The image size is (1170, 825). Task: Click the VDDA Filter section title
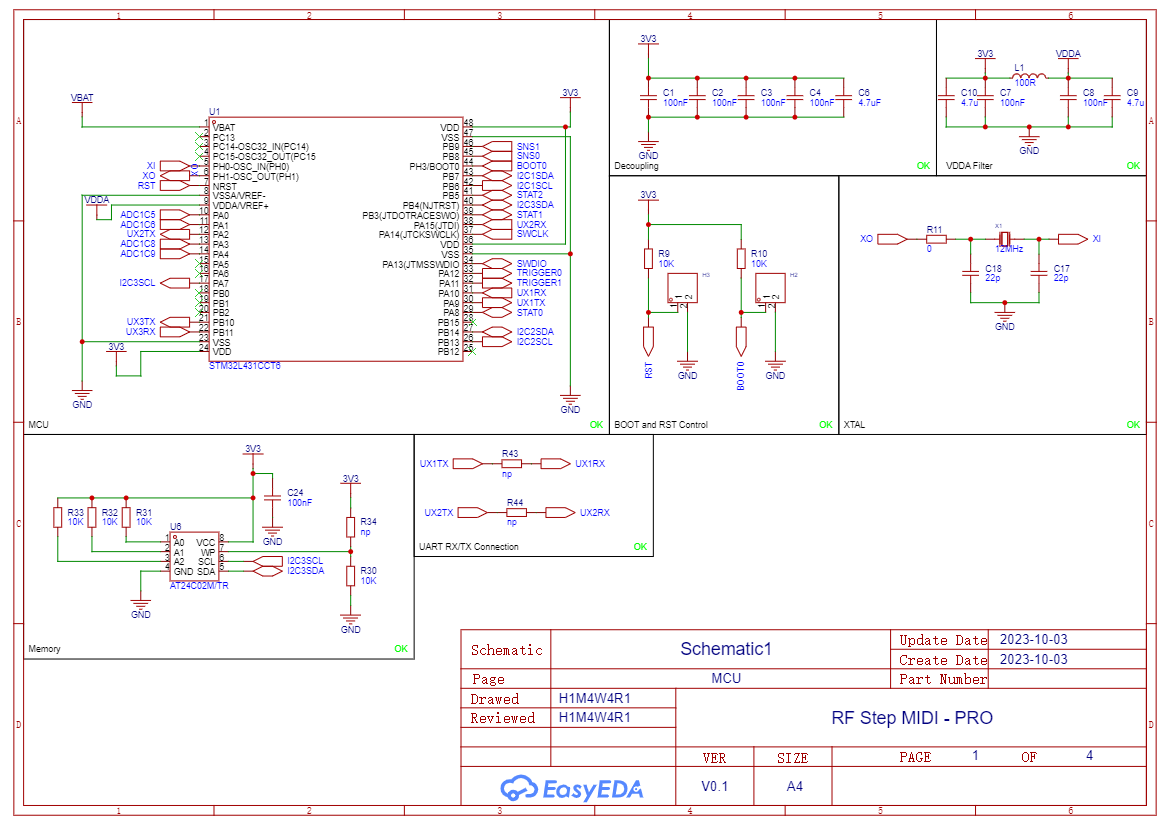pos(969,166)
